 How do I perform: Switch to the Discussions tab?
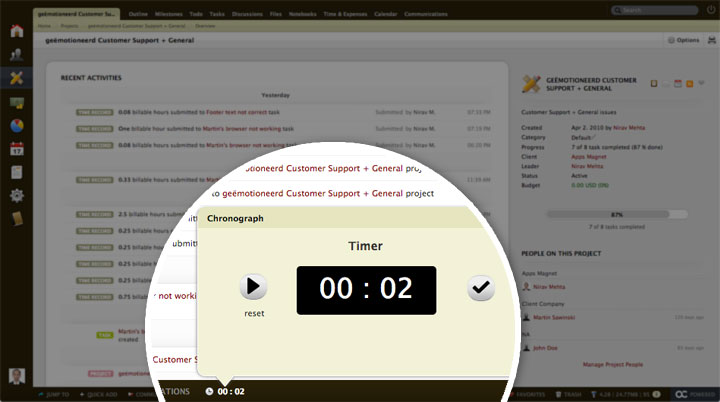coord(247,14)
